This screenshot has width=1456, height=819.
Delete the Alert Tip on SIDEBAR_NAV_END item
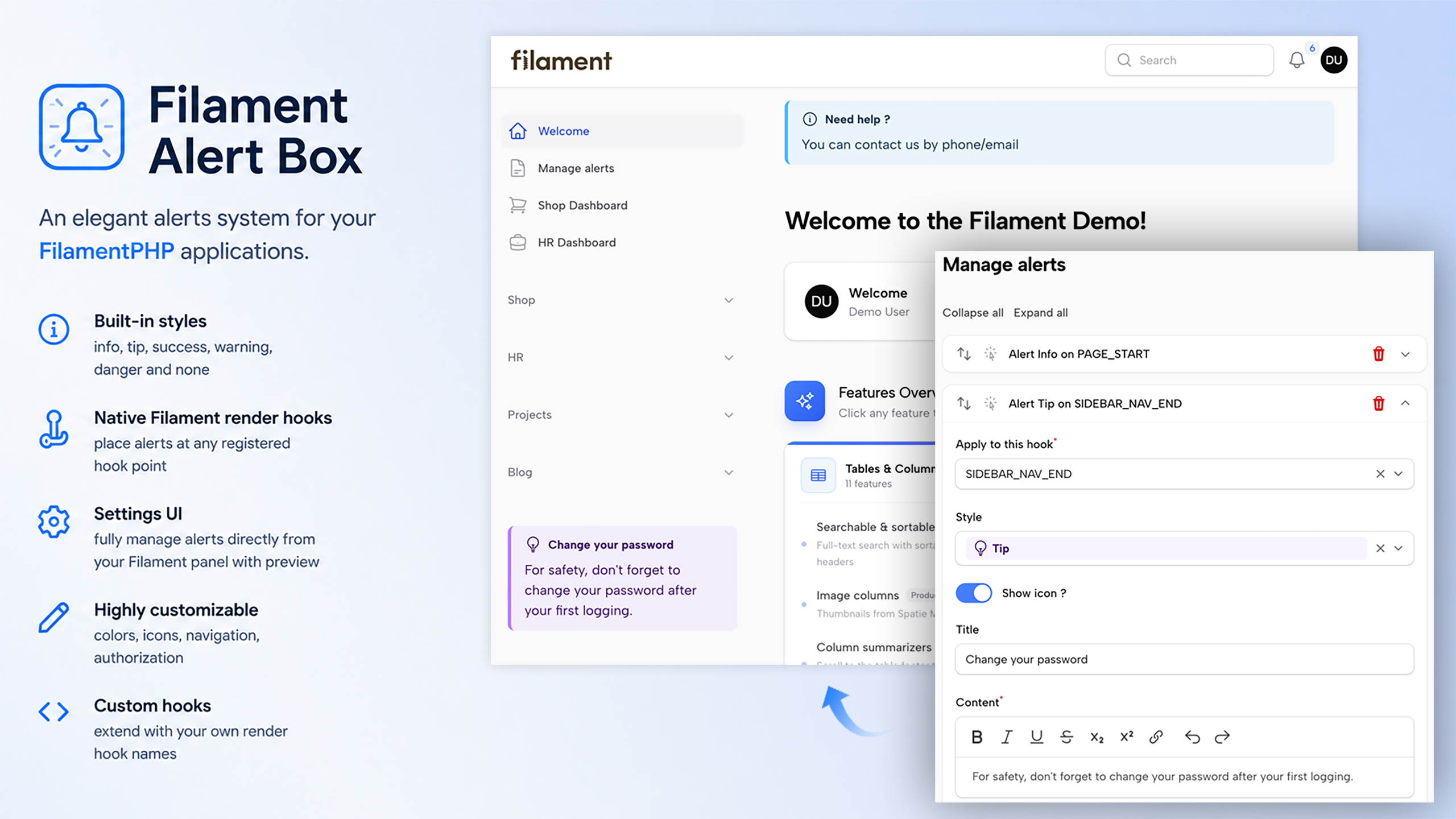[1379, 403]
